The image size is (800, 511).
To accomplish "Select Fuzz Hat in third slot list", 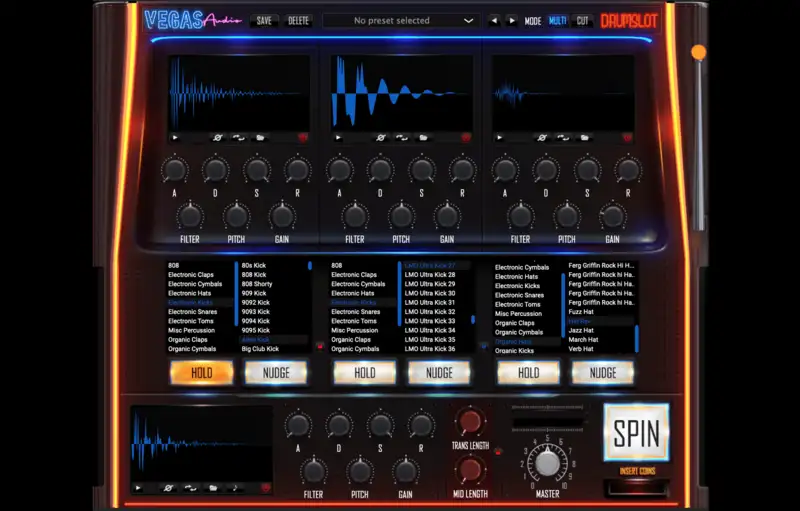I will [581, 312].
